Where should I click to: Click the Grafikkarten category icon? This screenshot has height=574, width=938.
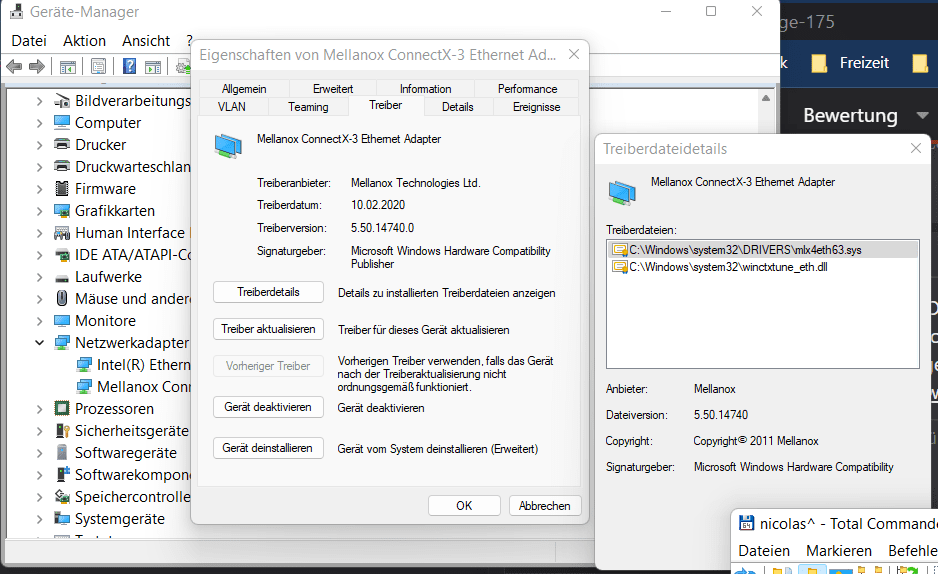pyautogui.click(x=62, y=210)
